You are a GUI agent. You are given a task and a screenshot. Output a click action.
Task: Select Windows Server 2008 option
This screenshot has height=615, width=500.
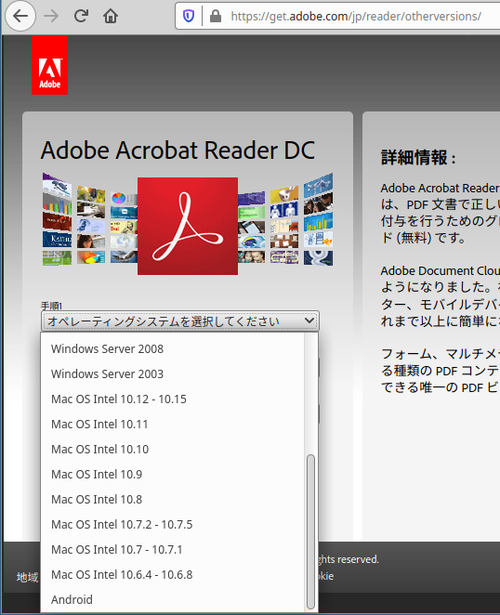pos(173,349)
